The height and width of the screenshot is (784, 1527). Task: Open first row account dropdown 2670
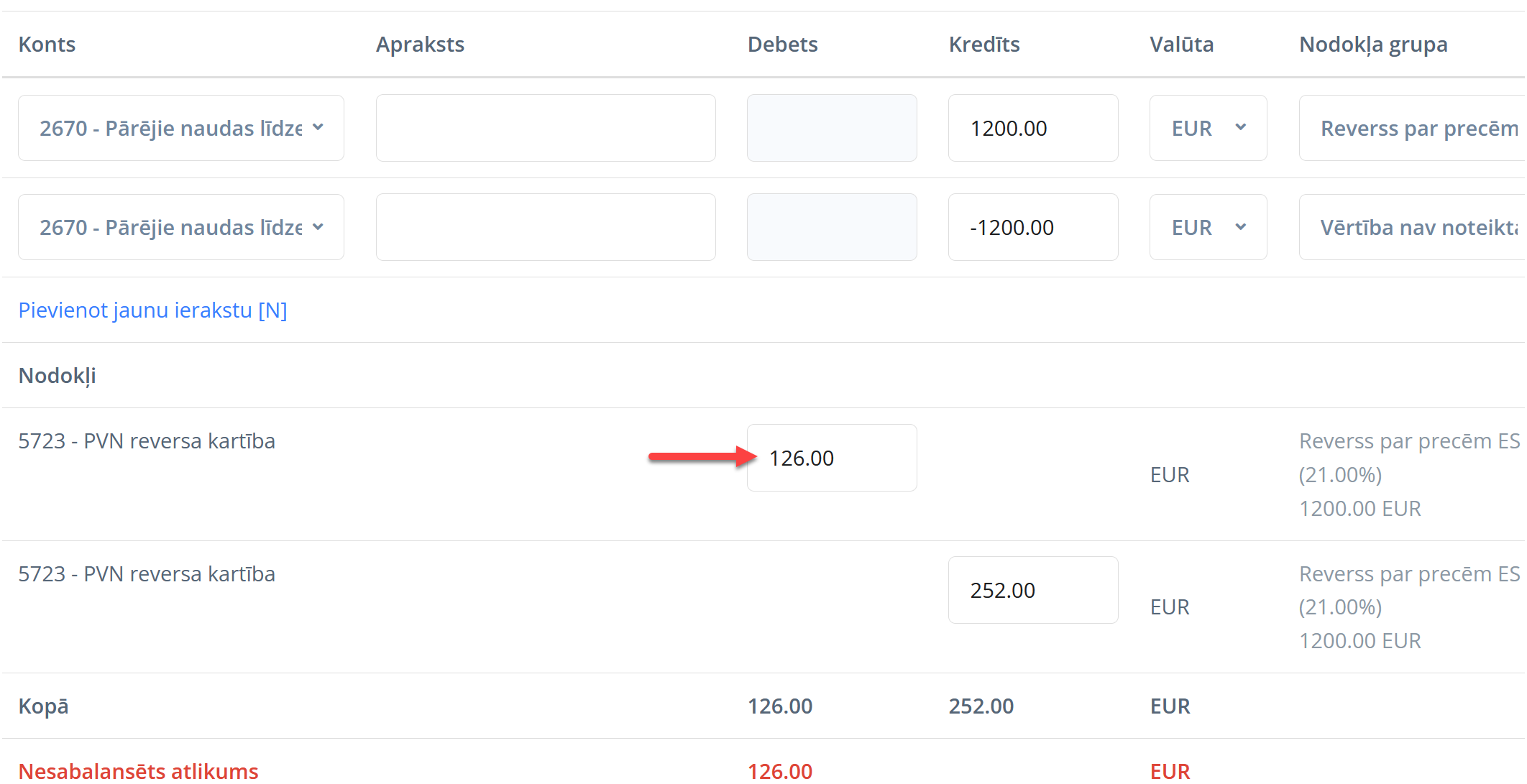(180, 128)
